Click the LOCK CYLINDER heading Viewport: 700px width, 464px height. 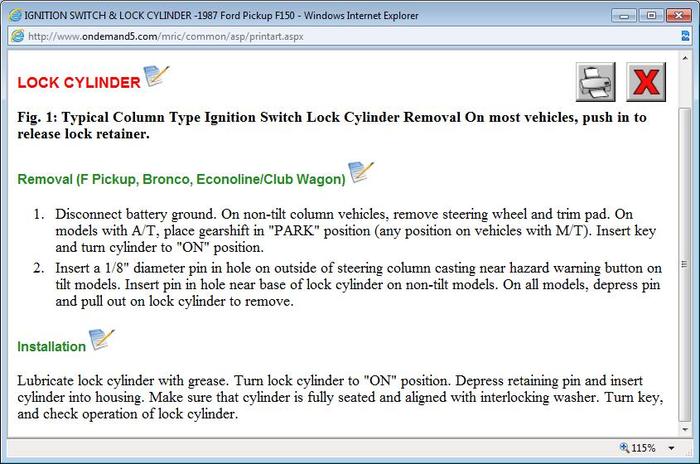click(x=79, y=83)
